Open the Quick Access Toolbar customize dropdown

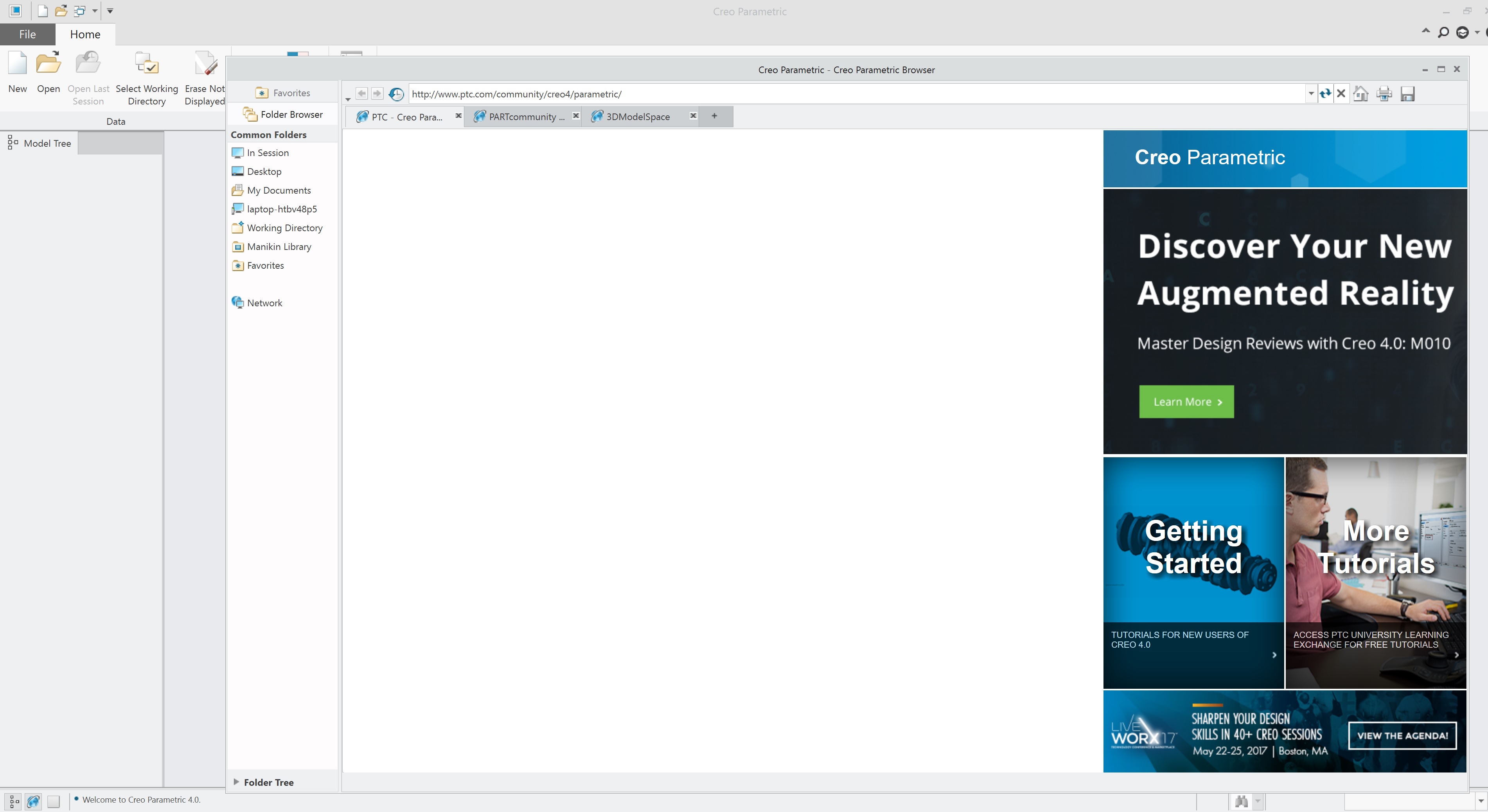tap(110, 11)
